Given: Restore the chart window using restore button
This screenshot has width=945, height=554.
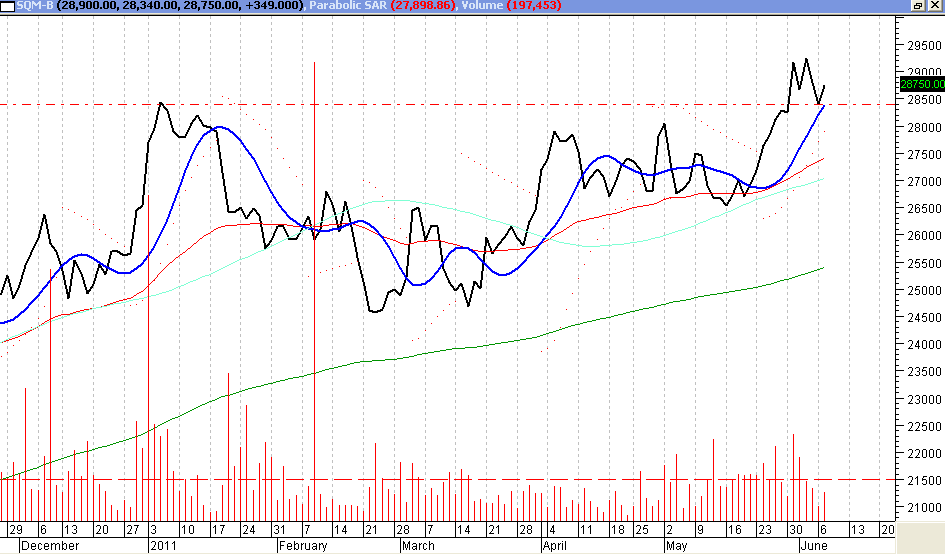Looking at the screenshot, I should (x=918, y=5).
